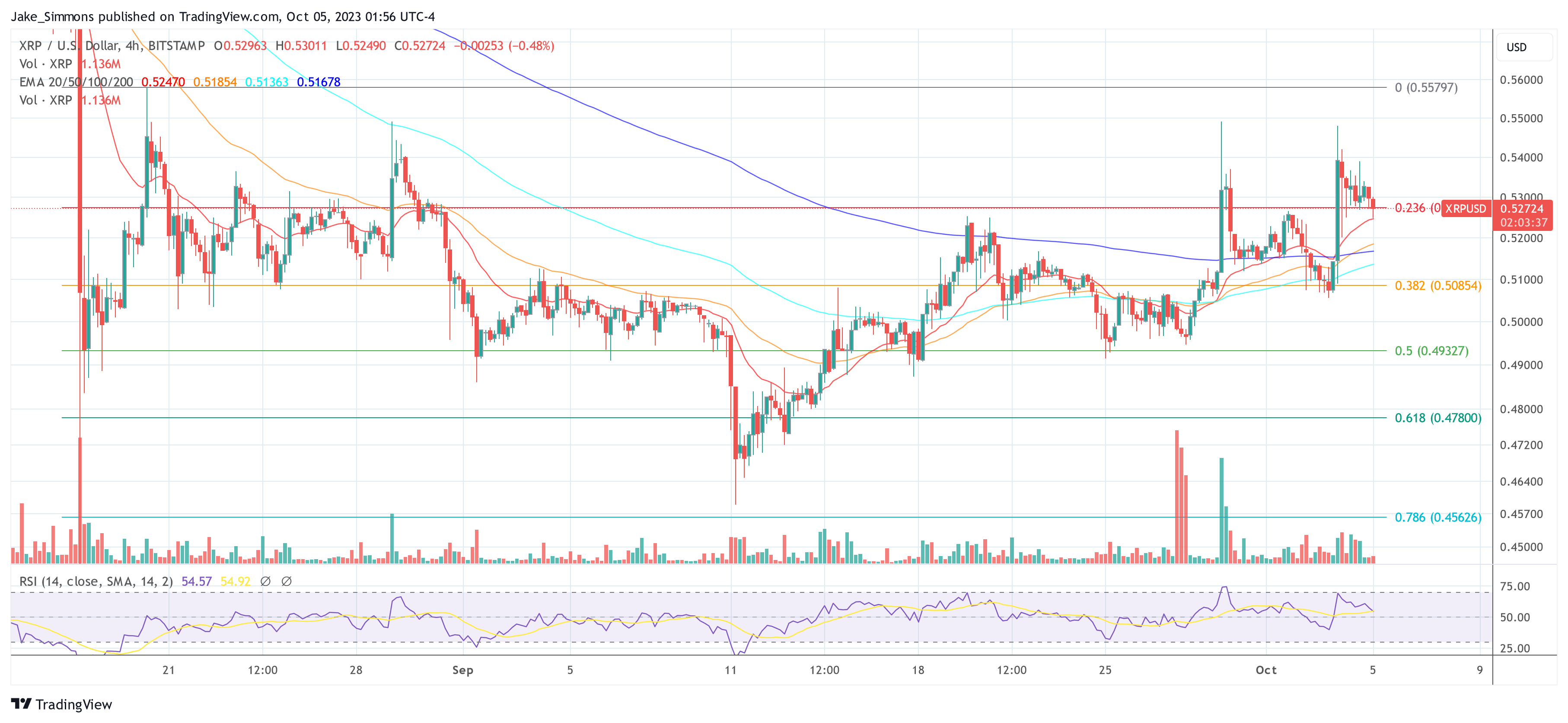Screen dimensions: 1568x723
Task: Click the 0.50000 price axis label
Action: 1521,322
